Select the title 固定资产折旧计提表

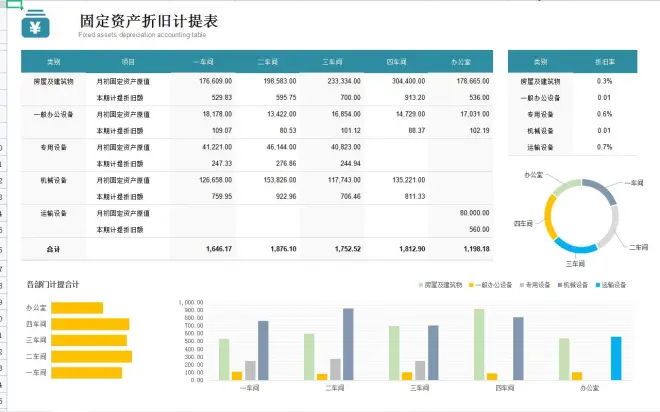[x=149, y=20]
